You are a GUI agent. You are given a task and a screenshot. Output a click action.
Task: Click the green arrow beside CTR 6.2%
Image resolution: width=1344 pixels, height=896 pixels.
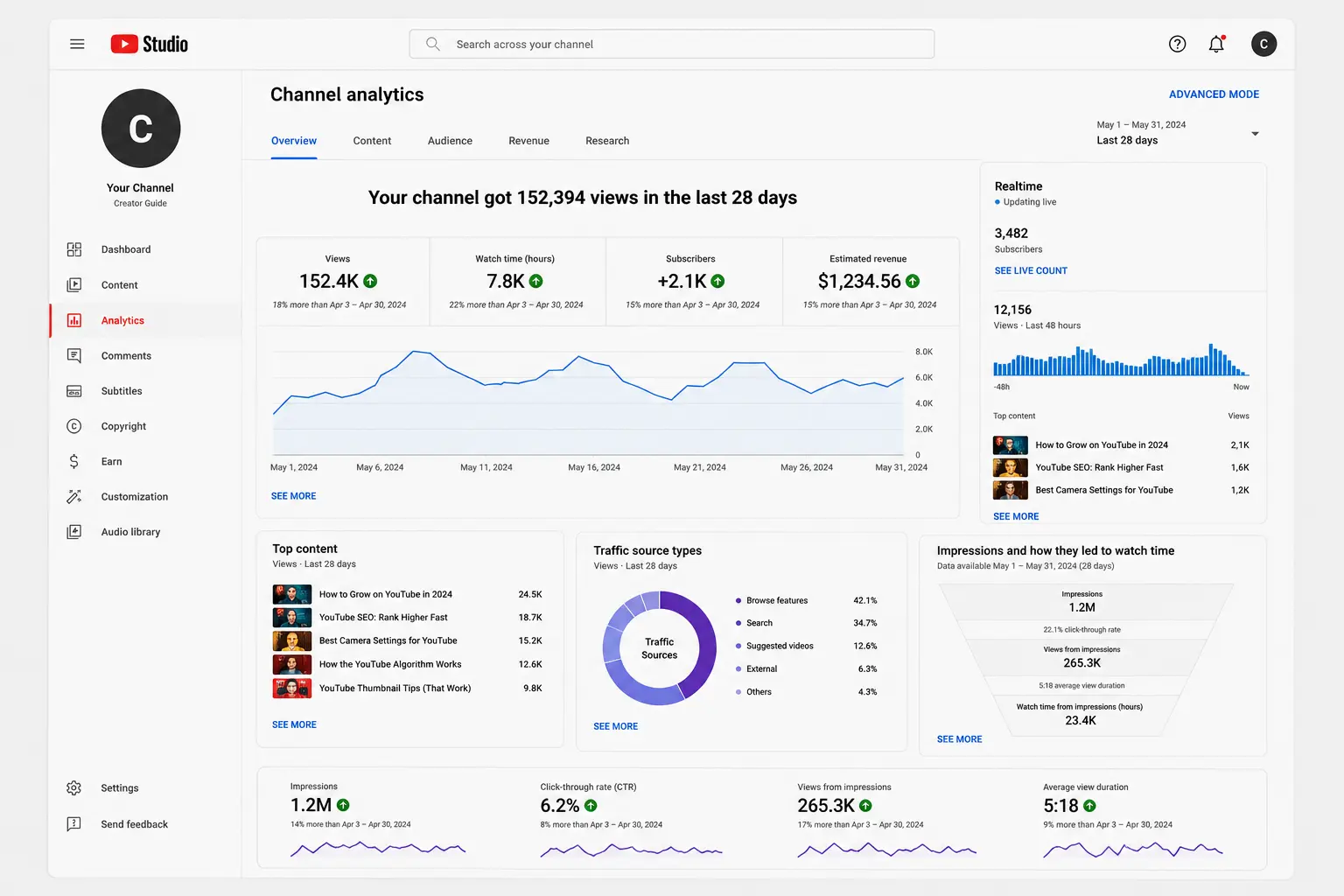(591, 805)
